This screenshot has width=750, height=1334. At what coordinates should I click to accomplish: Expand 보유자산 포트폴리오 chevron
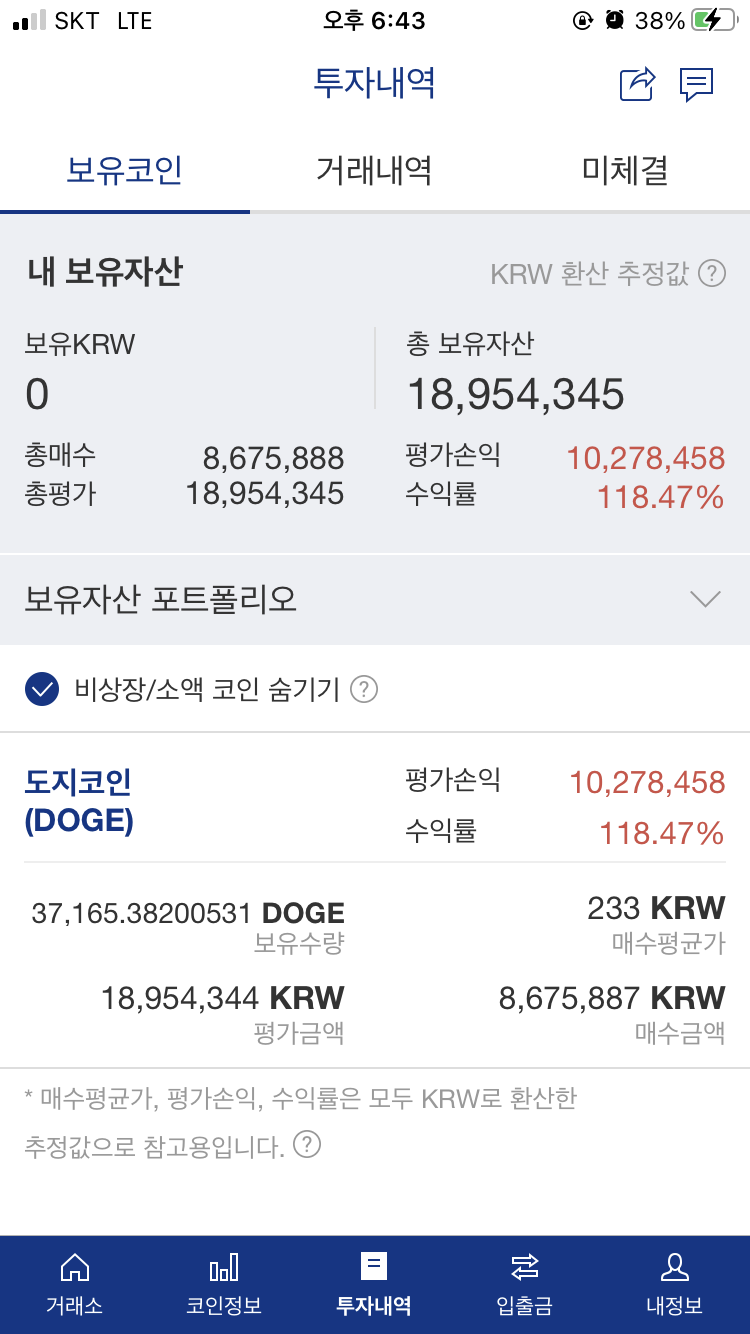(706, 599)
